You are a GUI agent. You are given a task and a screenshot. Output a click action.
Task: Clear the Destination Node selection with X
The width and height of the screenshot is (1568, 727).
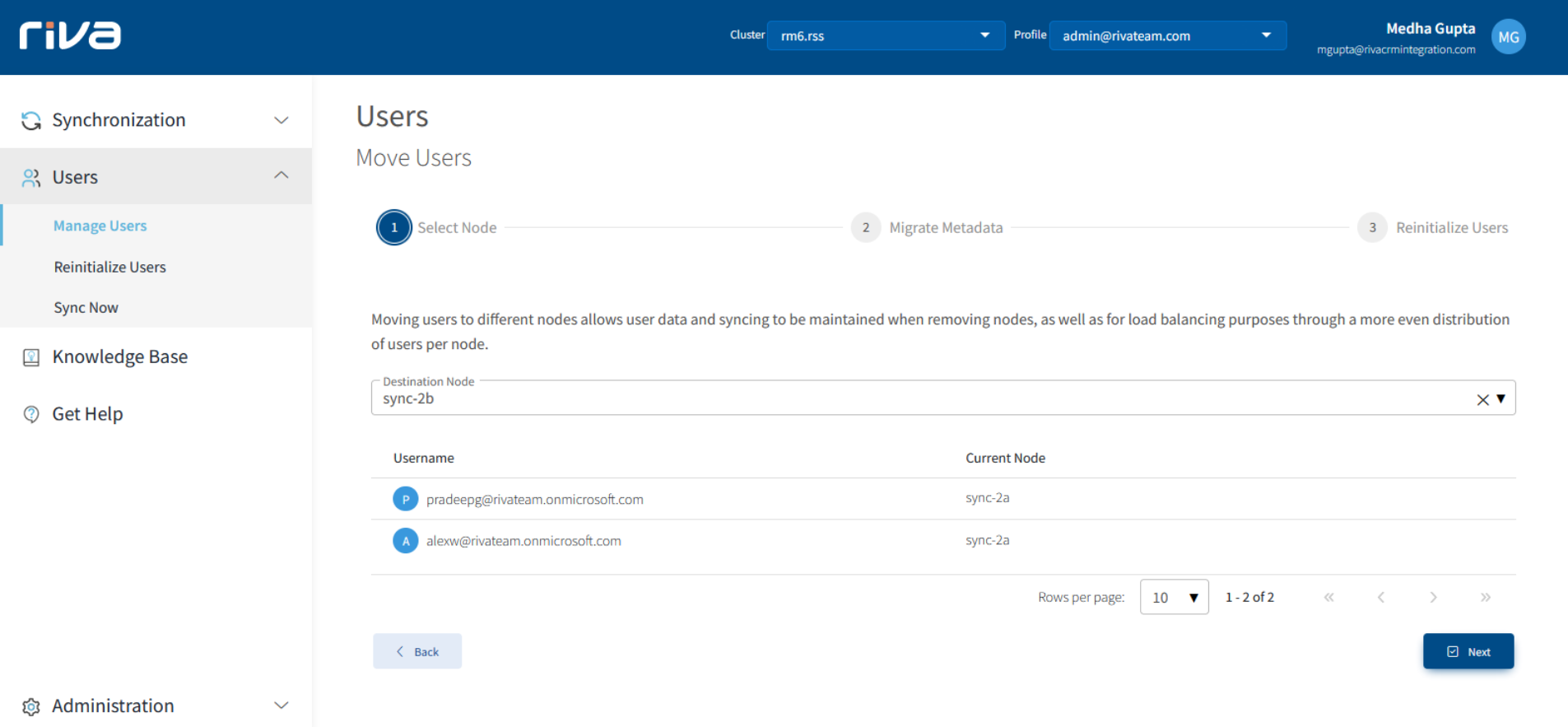pos(1482,399)
